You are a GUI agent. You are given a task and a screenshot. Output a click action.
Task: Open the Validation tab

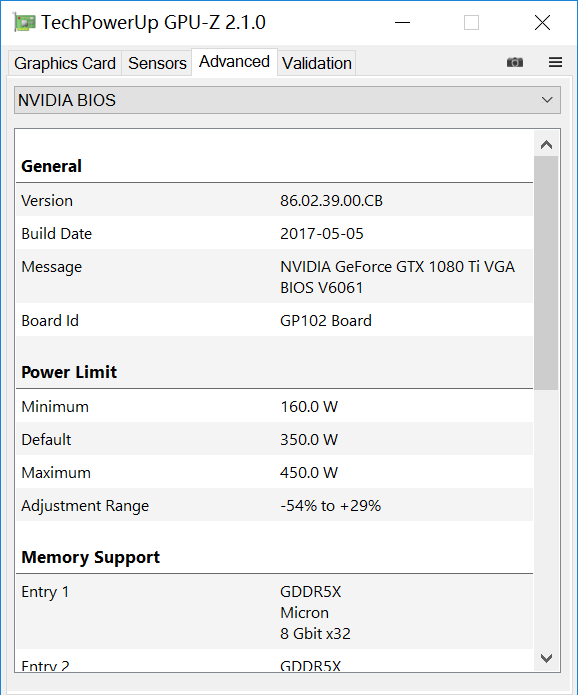pyautogui.click(x=317, y=63)
